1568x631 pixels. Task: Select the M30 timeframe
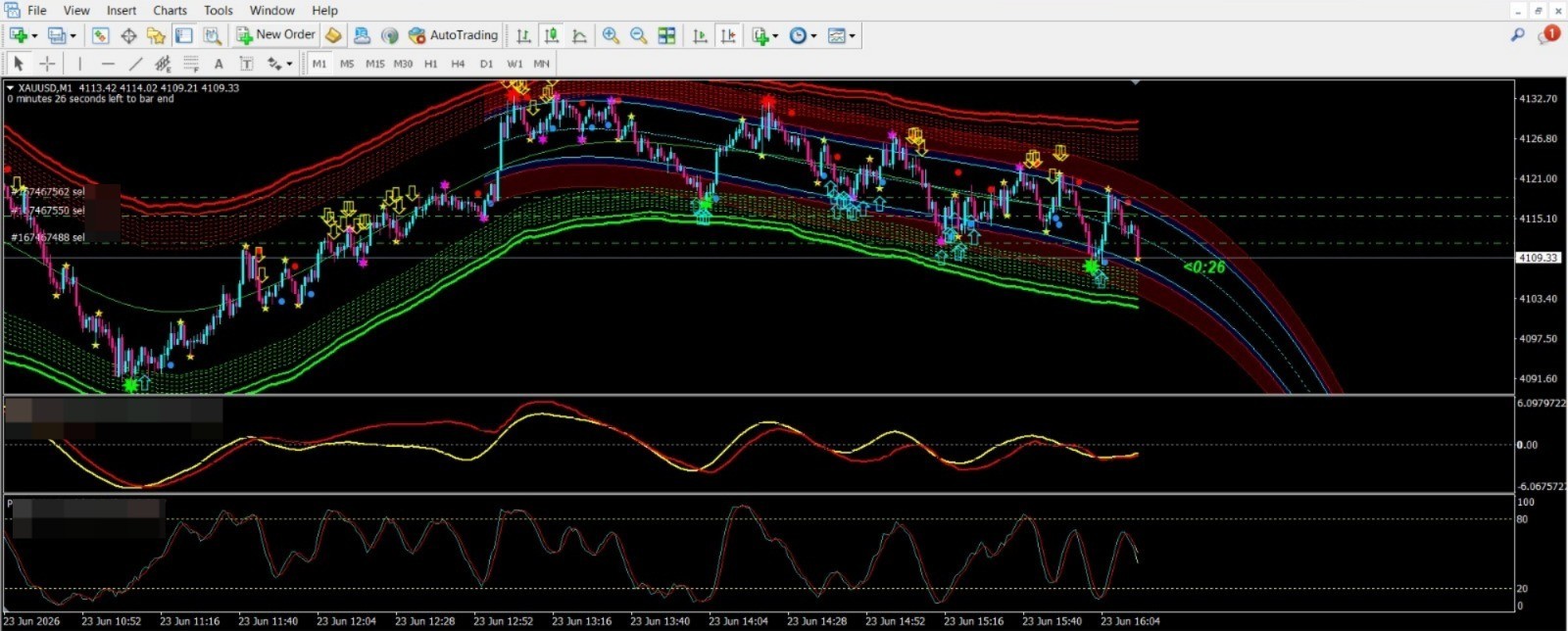[x=403, y=64]
